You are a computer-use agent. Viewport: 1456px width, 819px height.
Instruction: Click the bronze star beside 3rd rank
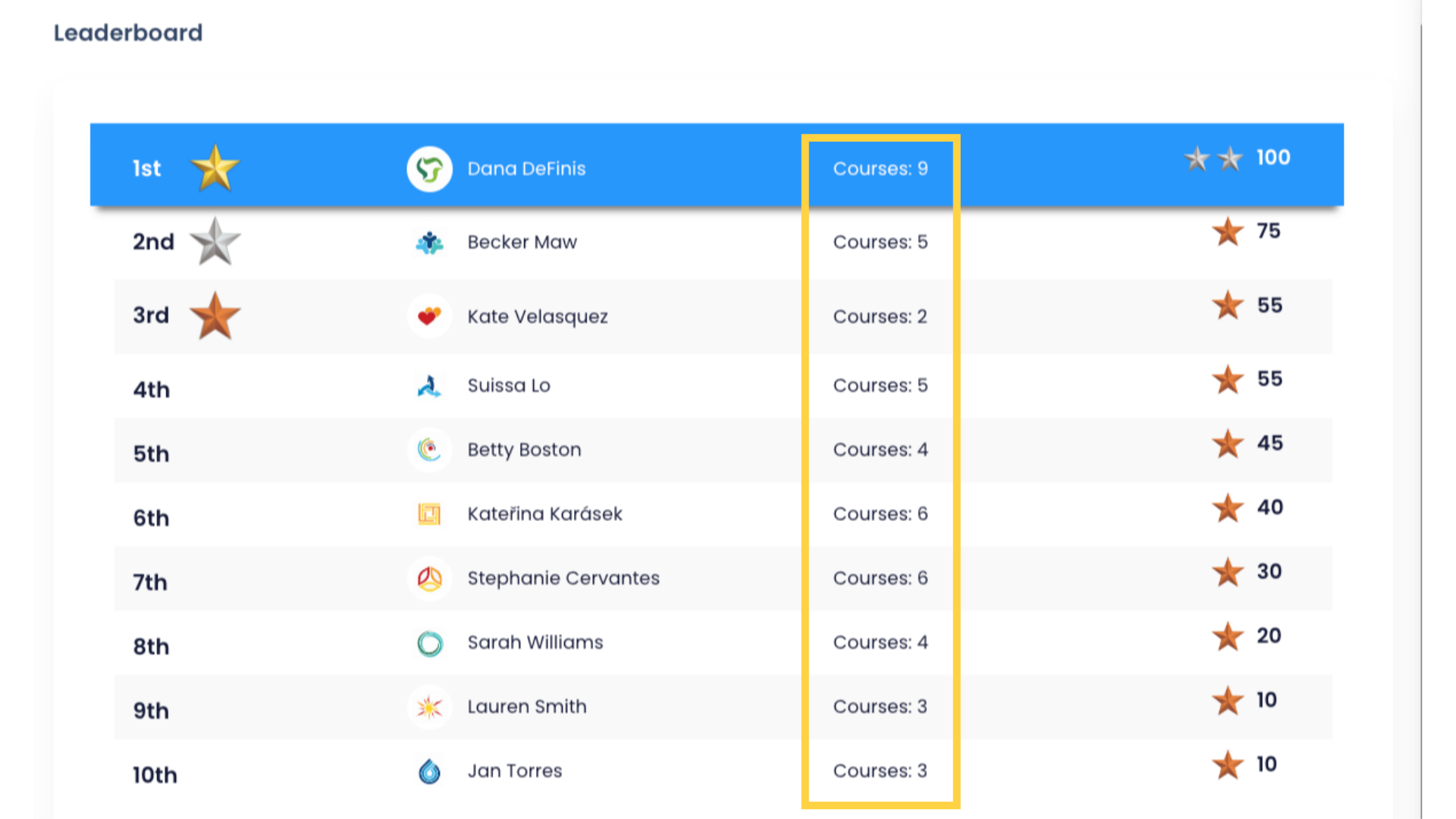(x=215, y=315)
